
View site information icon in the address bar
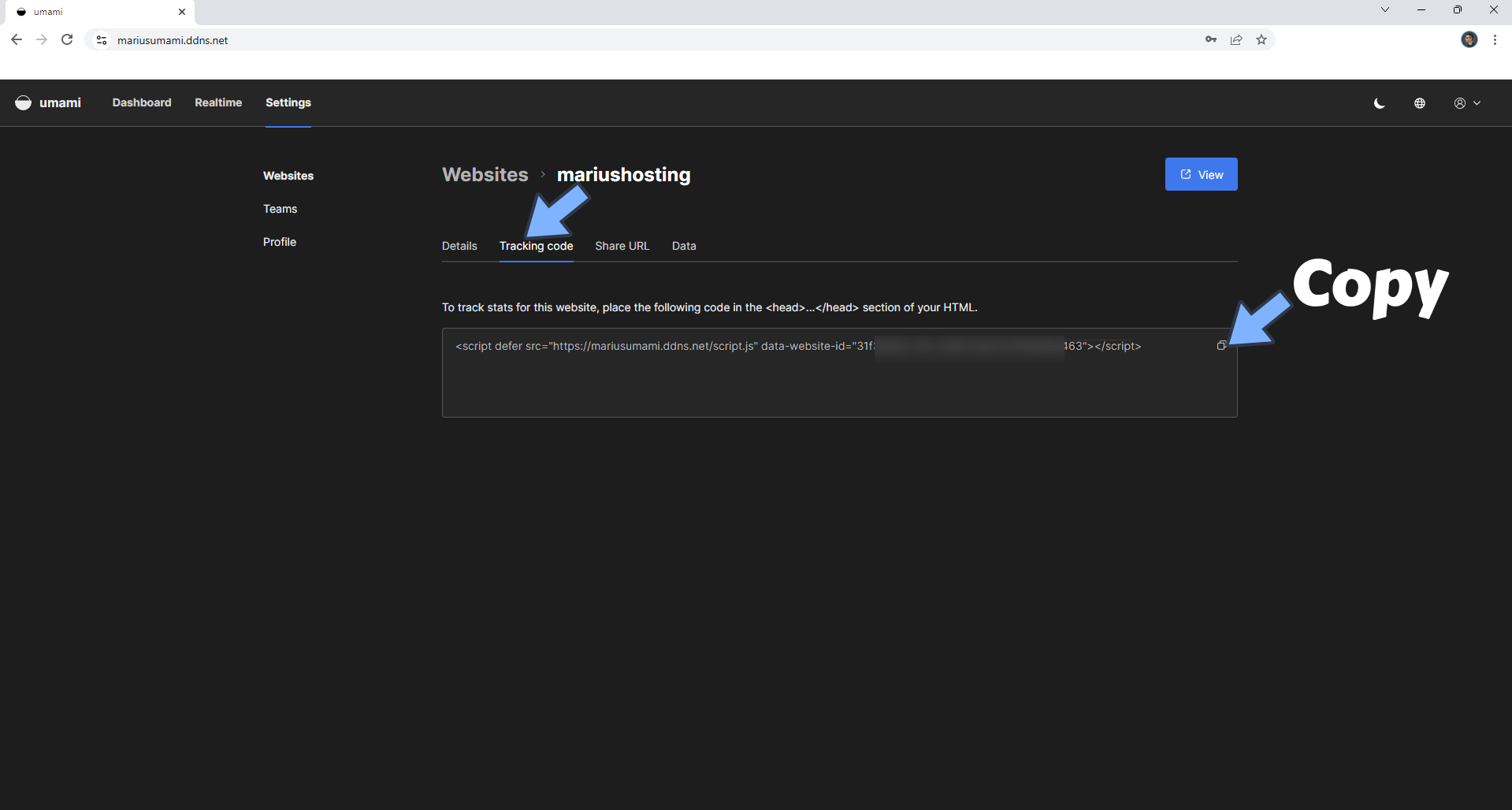tap(101, 39)
